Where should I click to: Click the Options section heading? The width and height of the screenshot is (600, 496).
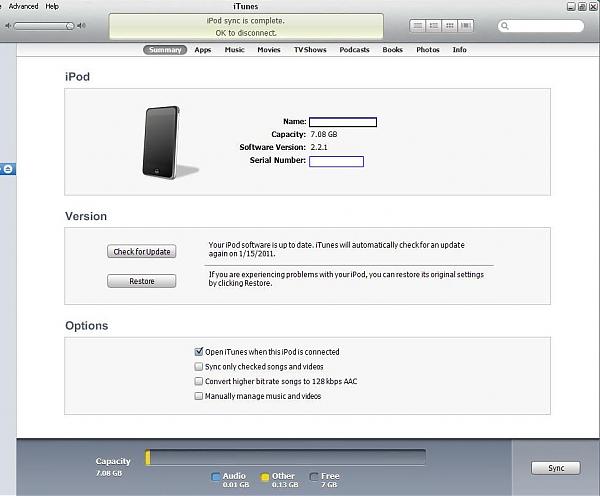pyautogui.click(x=87, y=326)
